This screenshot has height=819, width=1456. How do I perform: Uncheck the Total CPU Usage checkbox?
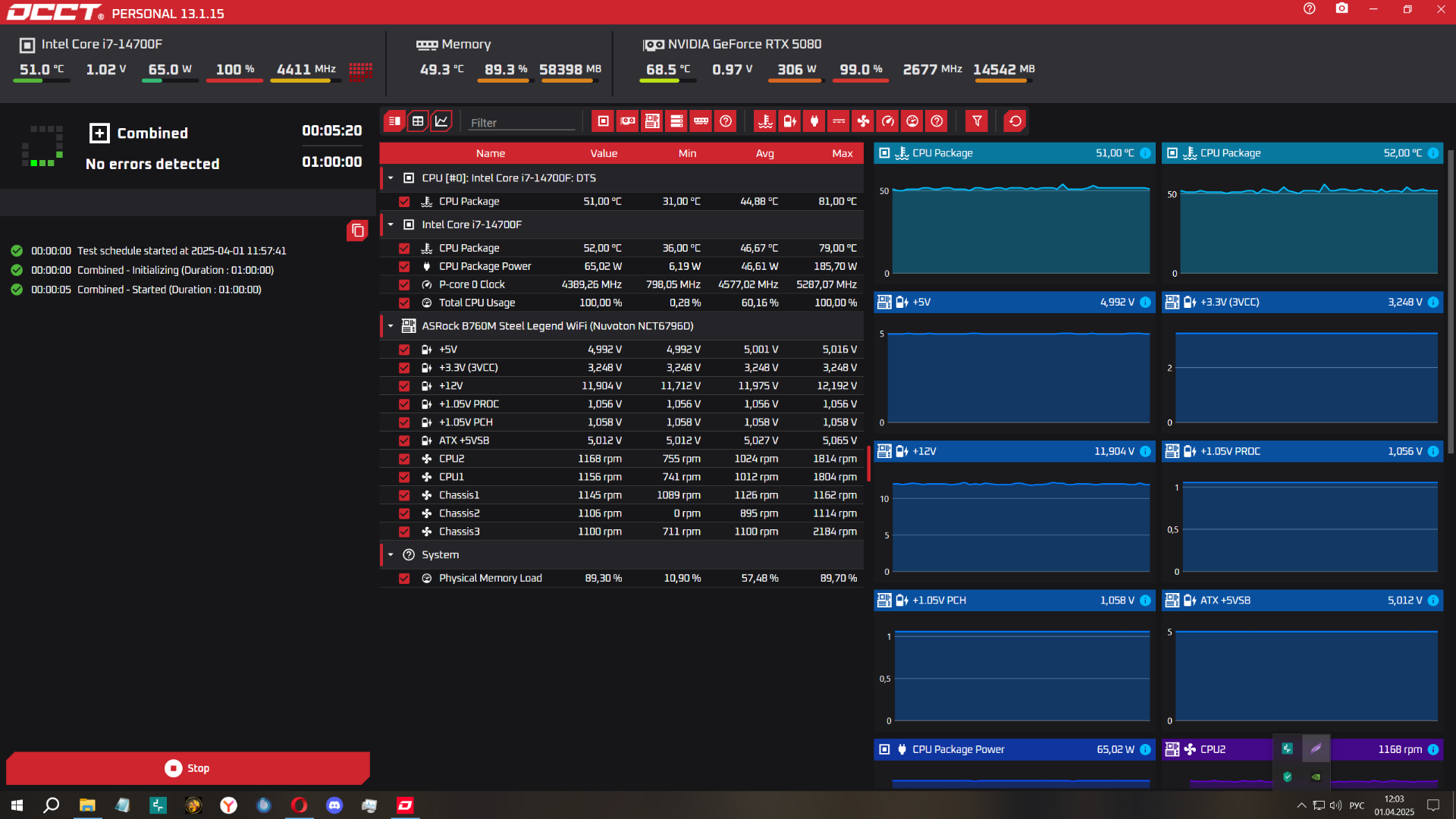pyautogui.click(x=404, y=303)
